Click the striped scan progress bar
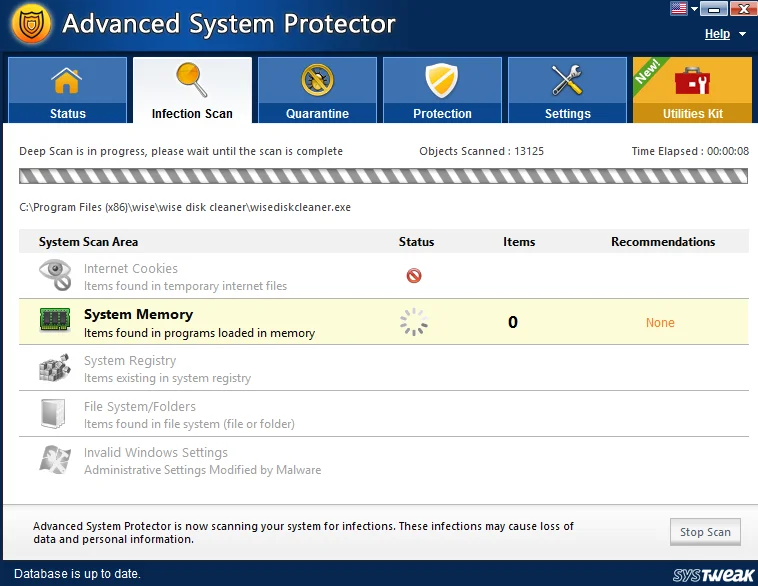 (383, 176)
